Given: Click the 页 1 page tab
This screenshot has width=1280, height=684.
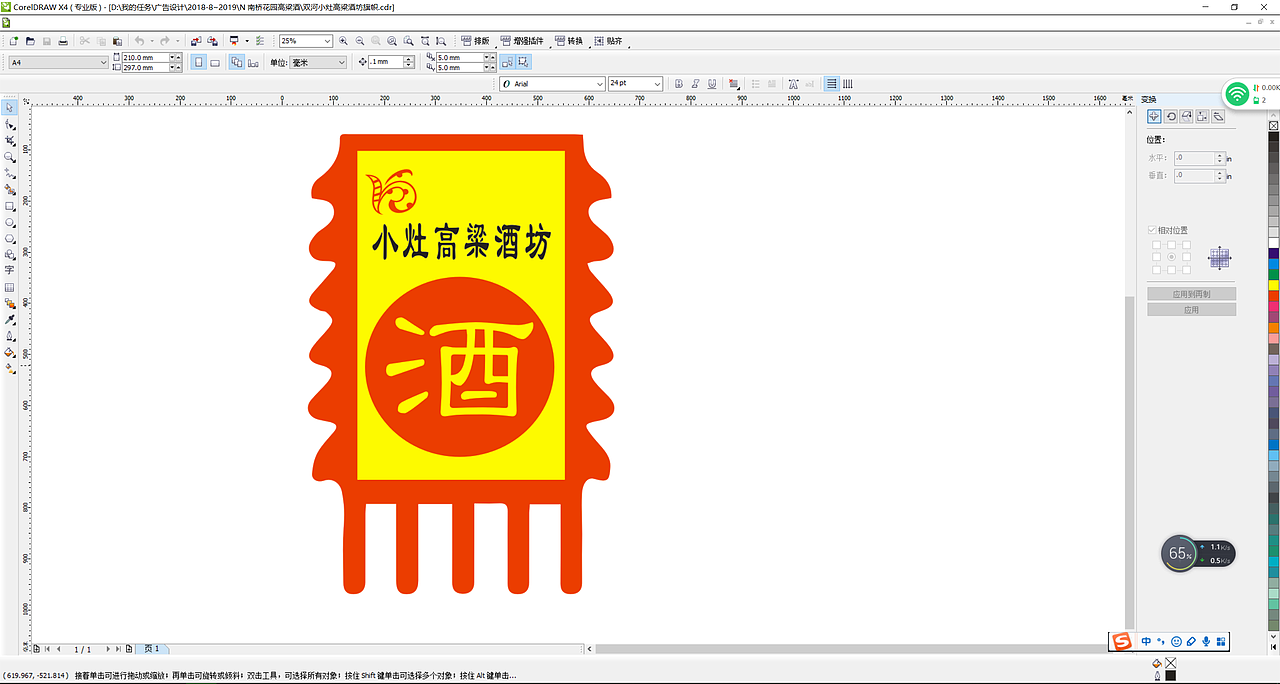Looking at the screenshot, I should pyautogui.click(x=152, y=648).
